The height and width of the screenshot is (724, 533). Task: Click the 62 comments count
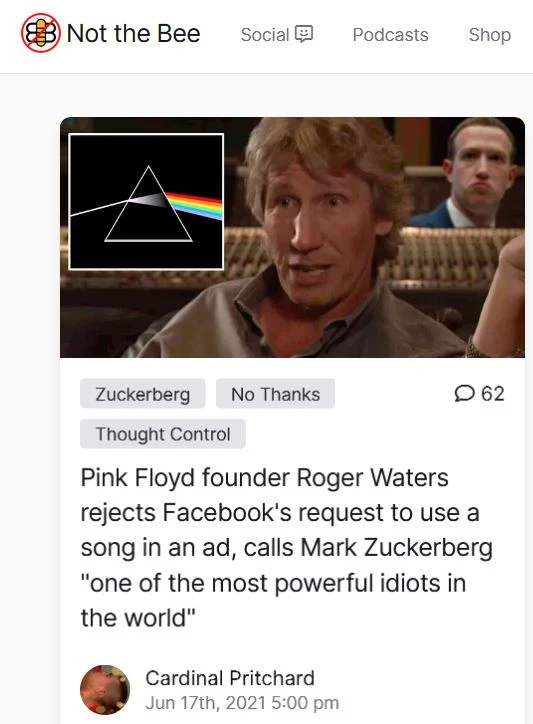[x=493, y=394]
